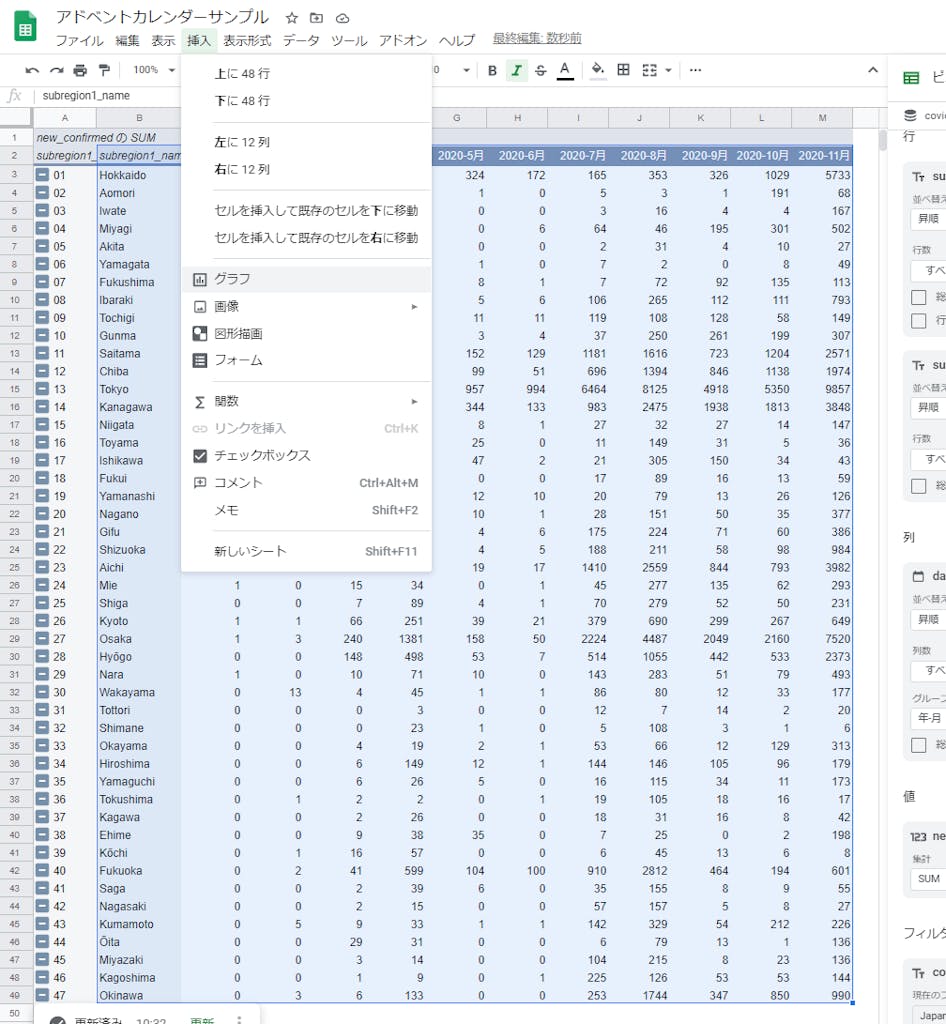Select チェックボックス from the insert menu
Screen dimensions: 946x1024
point(306,456)
